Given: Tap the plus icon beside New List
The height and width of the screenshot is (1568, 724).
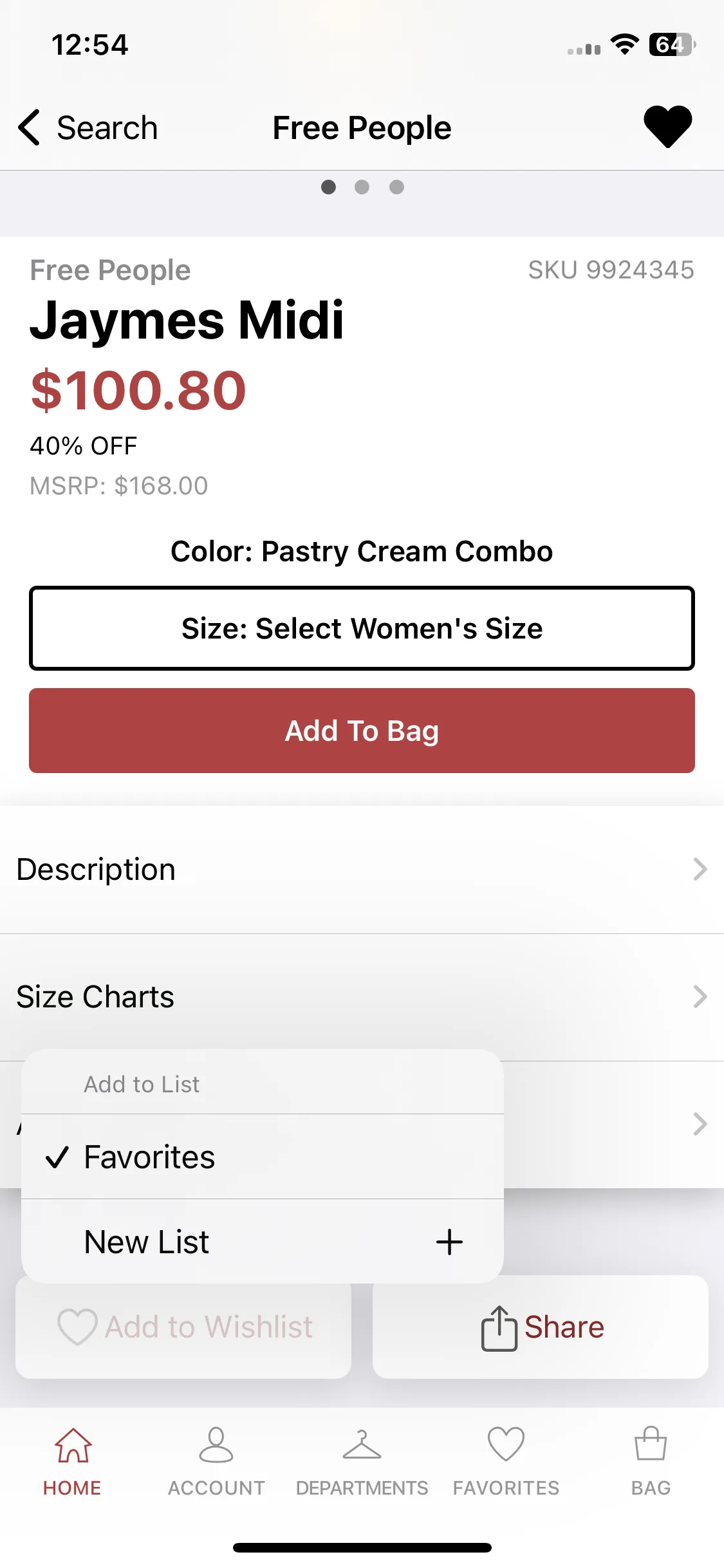Looking at the screenshot, I should [x=449, y=1242].
